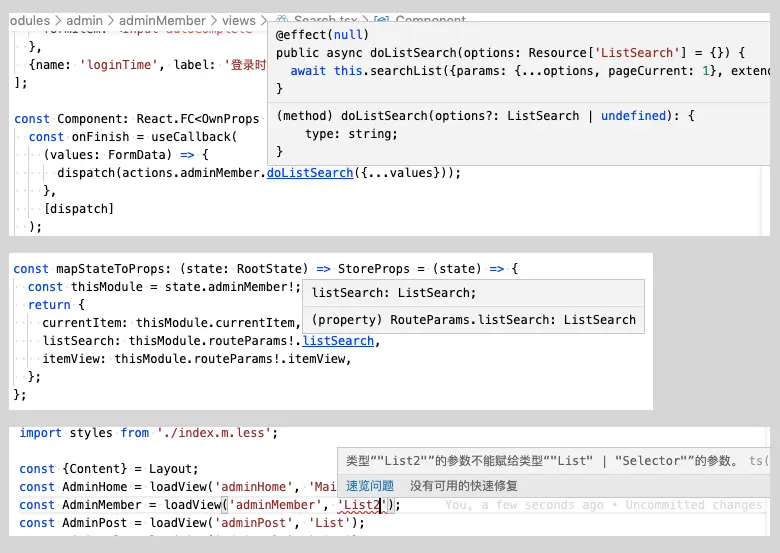This screenshot has width=780, height=553.
Task: Click 'itemView:' property key
Action: (74, 359)
